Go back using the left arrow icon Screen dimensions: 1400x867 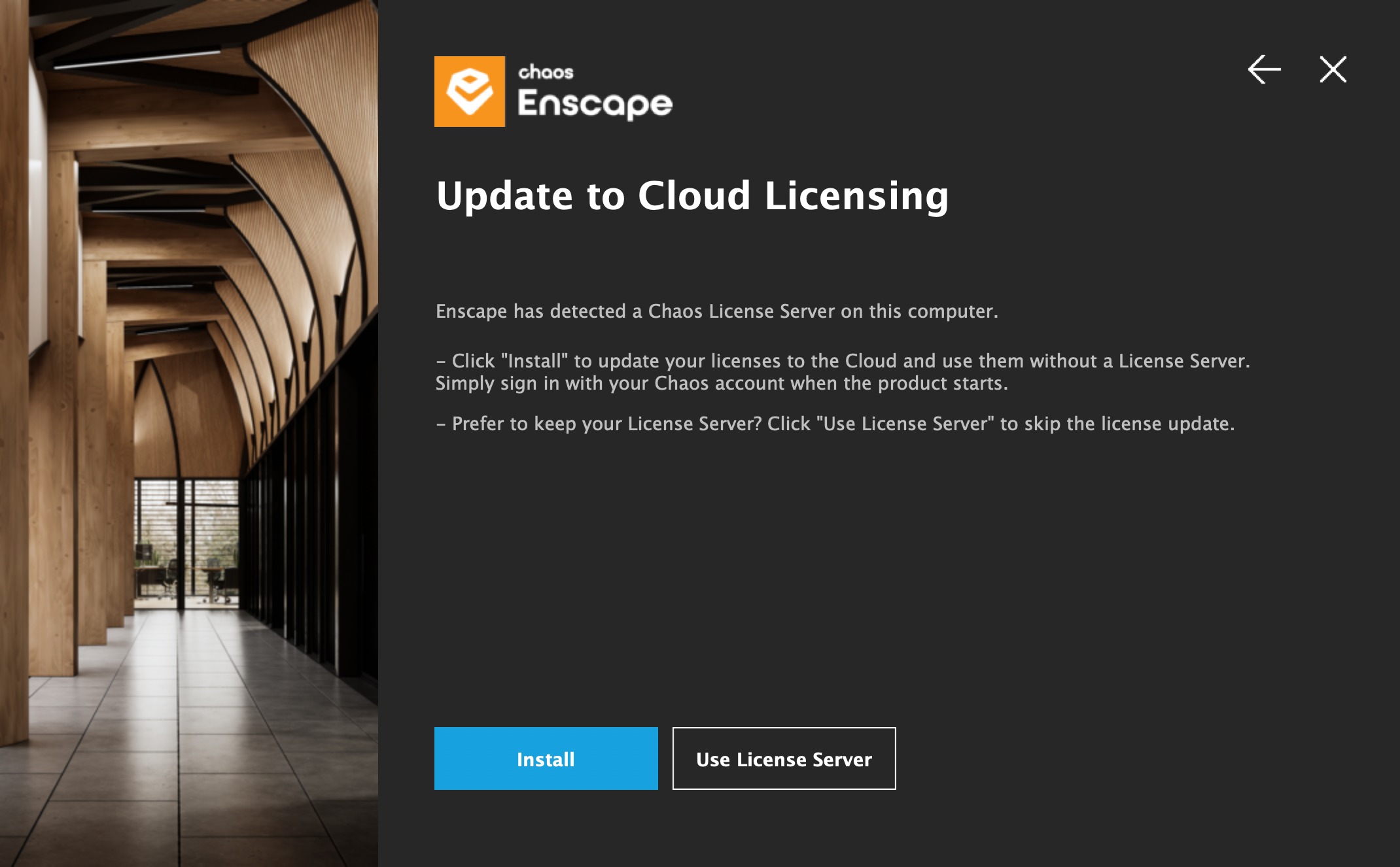pyautogui.click(x=1264, y=69)
